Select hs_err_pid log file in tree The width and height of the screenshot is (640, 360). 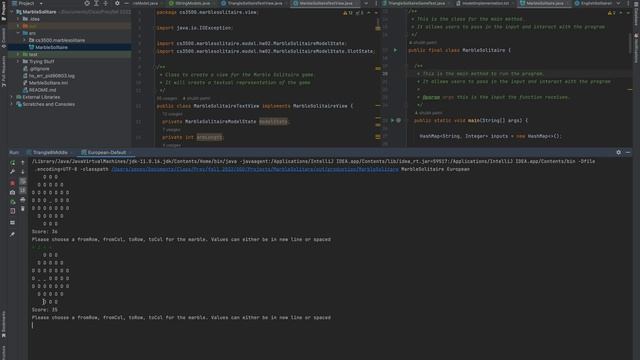coord(51,76)
